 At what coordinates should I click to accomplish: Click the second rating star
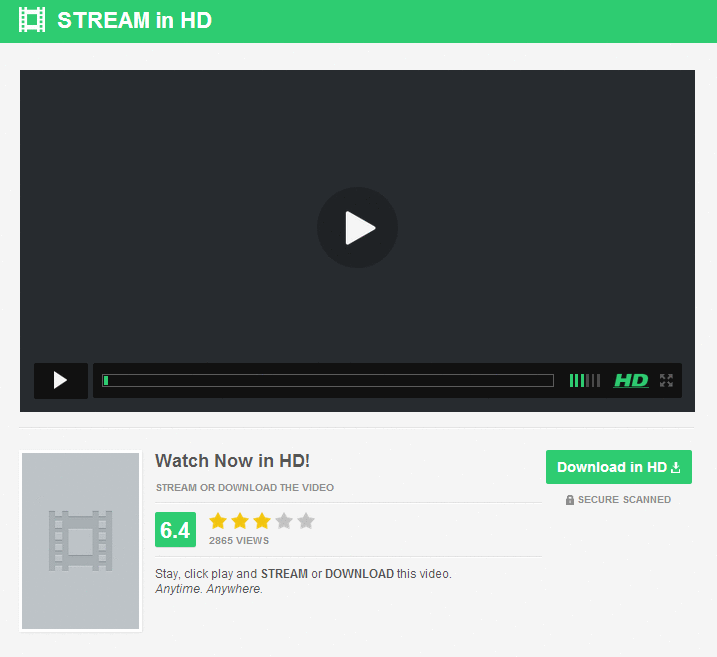240,521
